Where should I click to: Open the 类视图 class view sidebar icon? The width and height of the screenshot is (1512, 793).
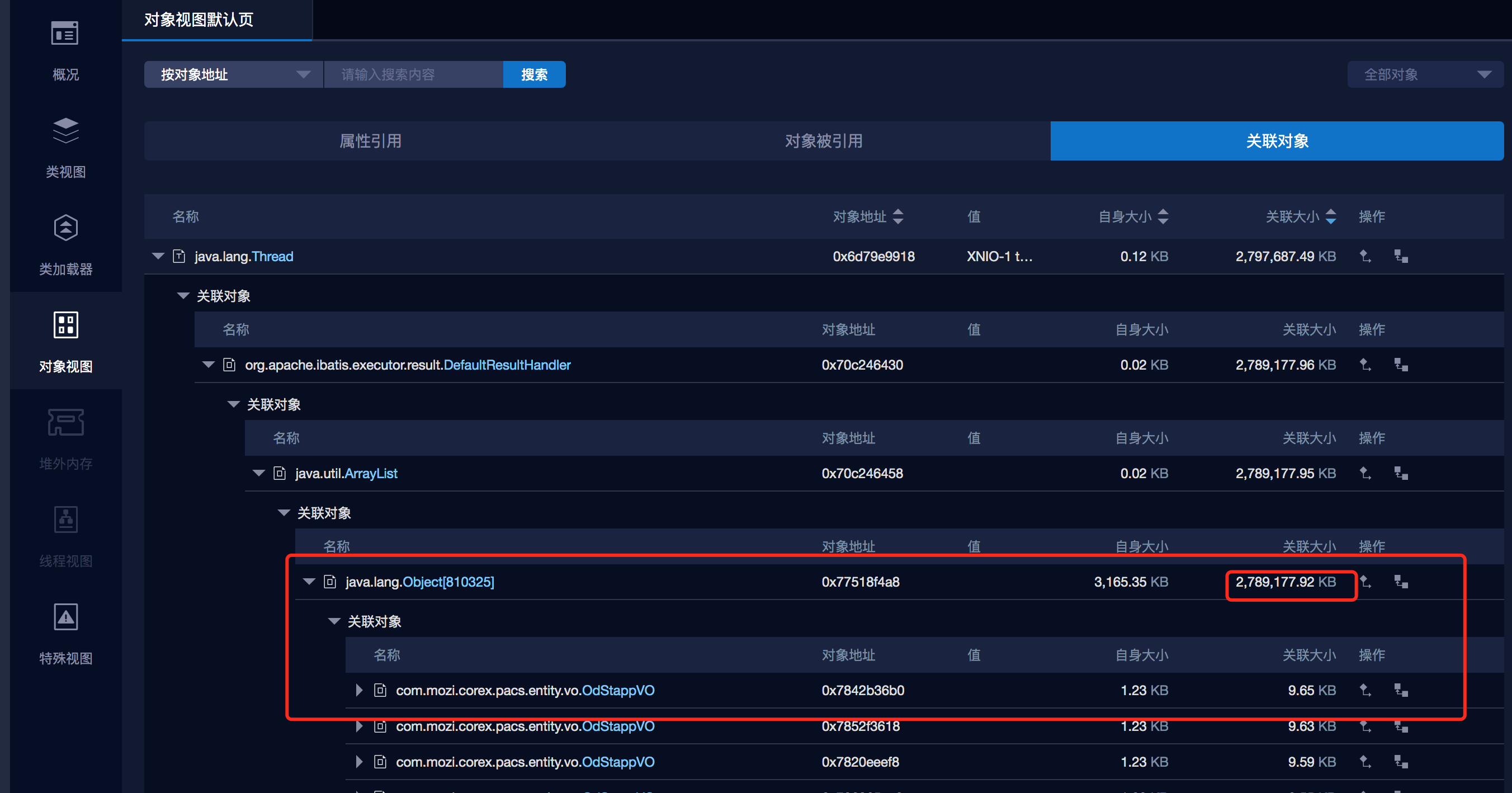(x=65, y=130)
